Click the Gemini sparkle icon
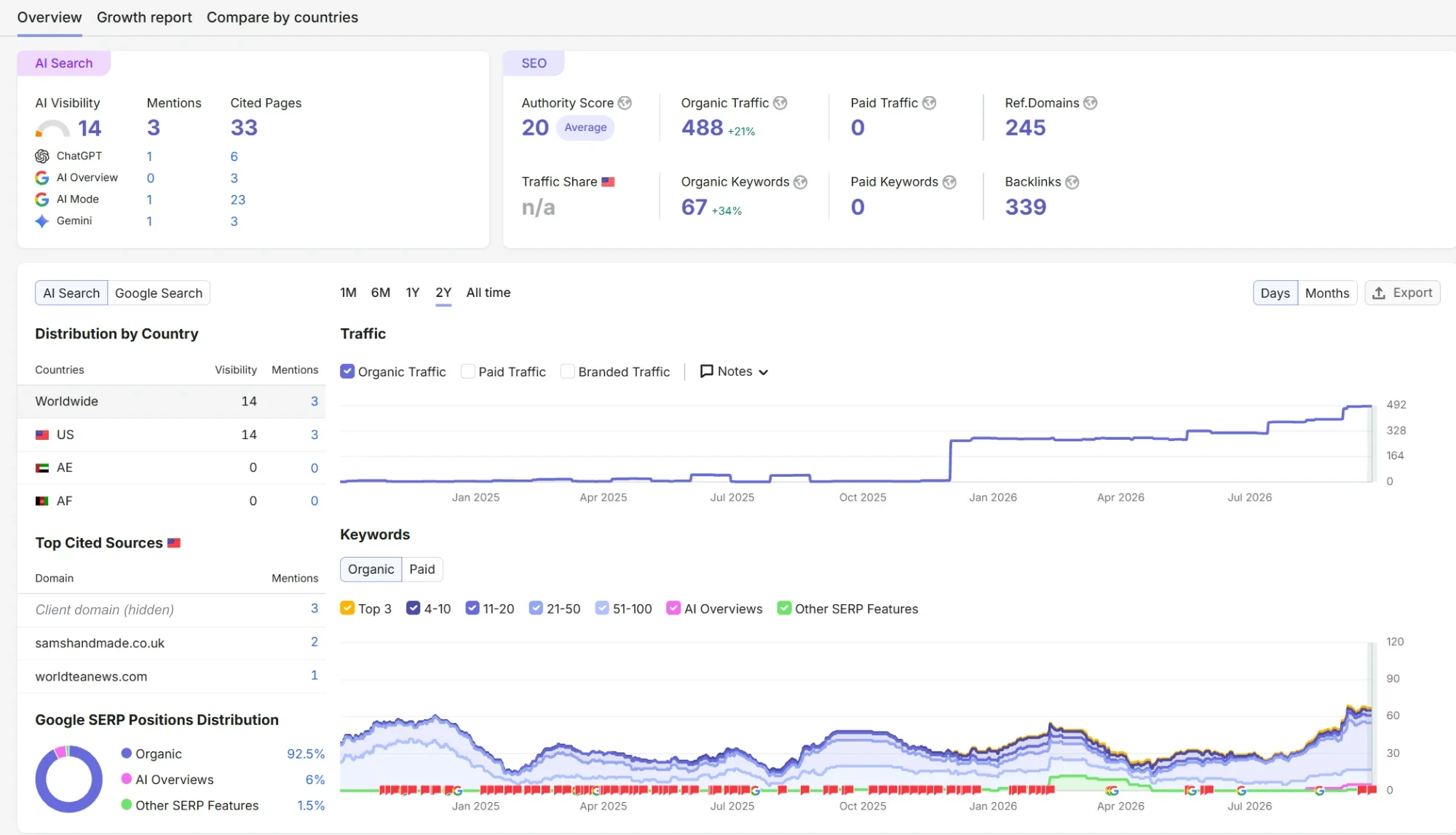Image resolution: width=1456 pixels, height=835 pixels. point(42,221)
